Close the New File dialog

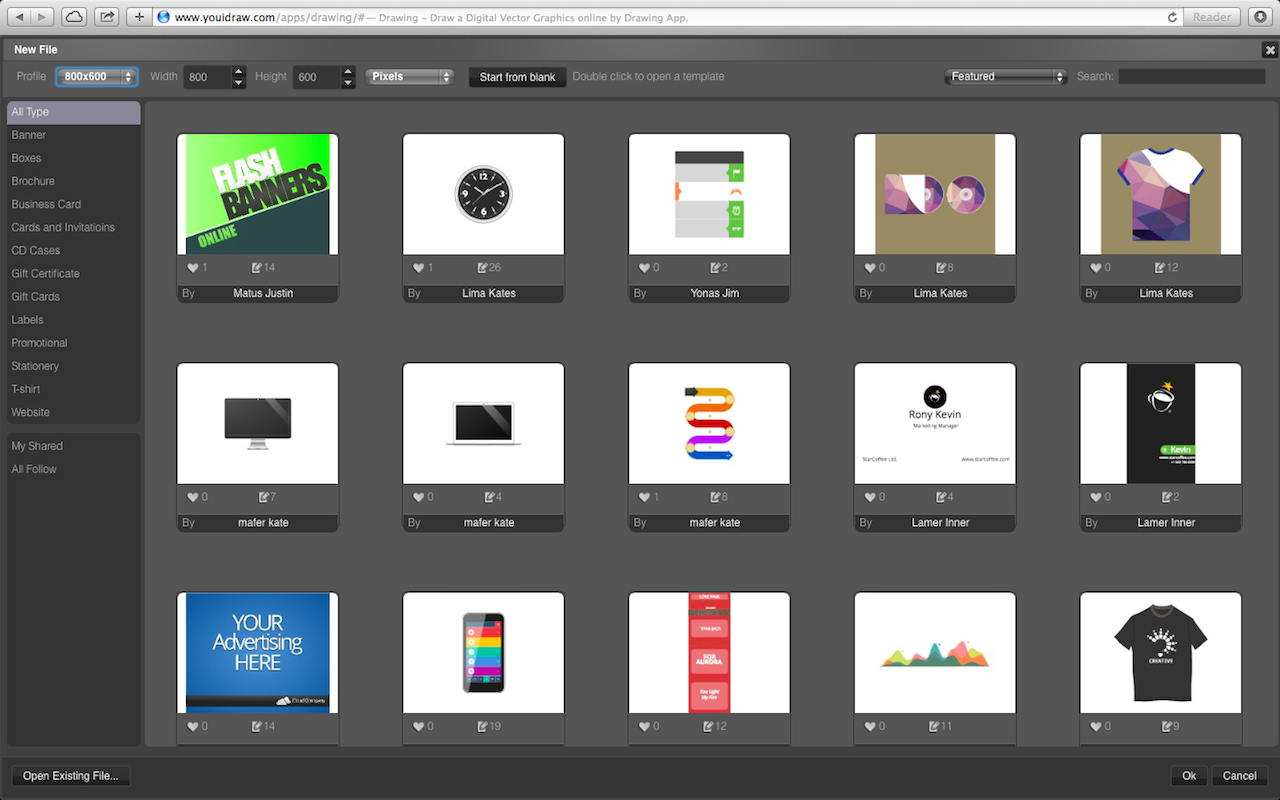[1269, 50]
